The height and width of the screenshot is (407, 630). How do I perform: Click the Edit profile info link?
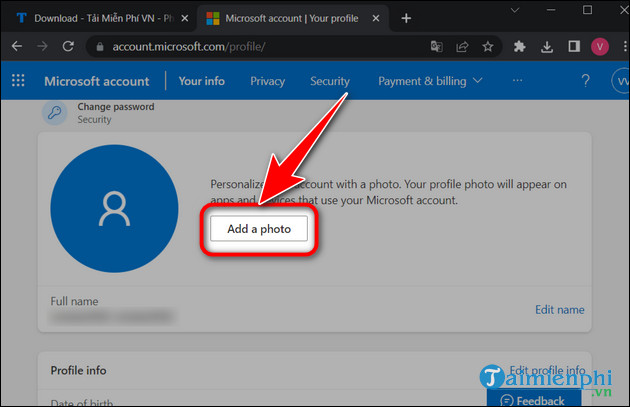[547, 370]
